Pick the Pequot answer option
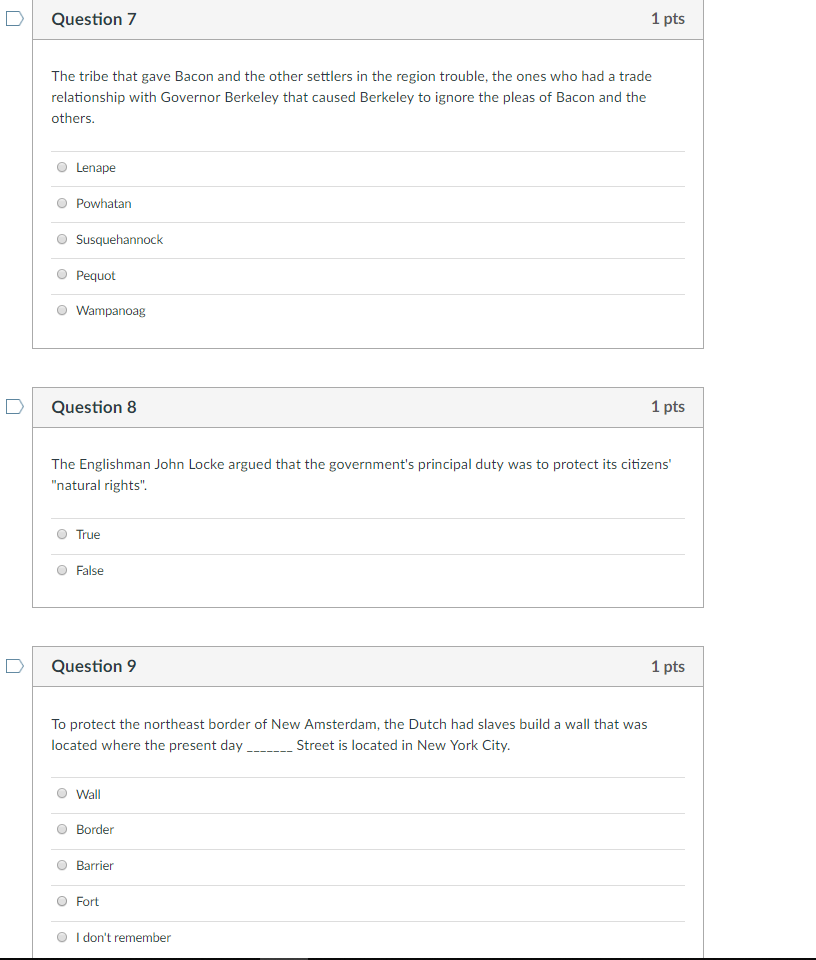 coord(62,274)
